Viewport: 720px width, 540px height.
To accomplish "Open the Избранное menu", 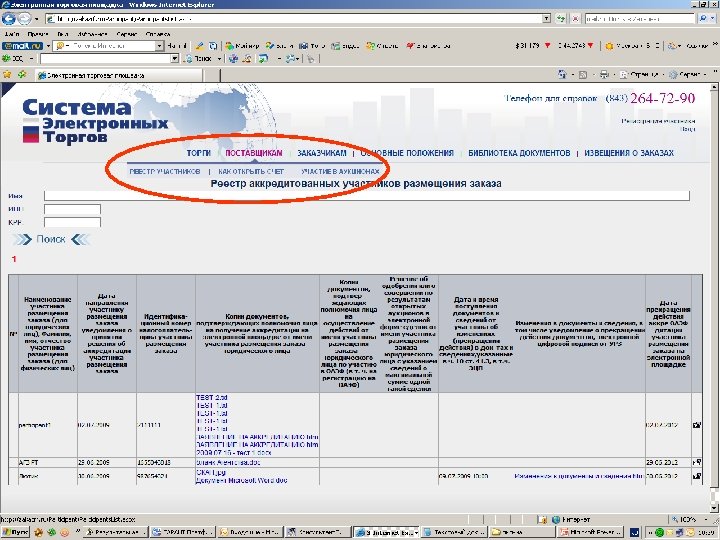I will (x=92, y=34).
